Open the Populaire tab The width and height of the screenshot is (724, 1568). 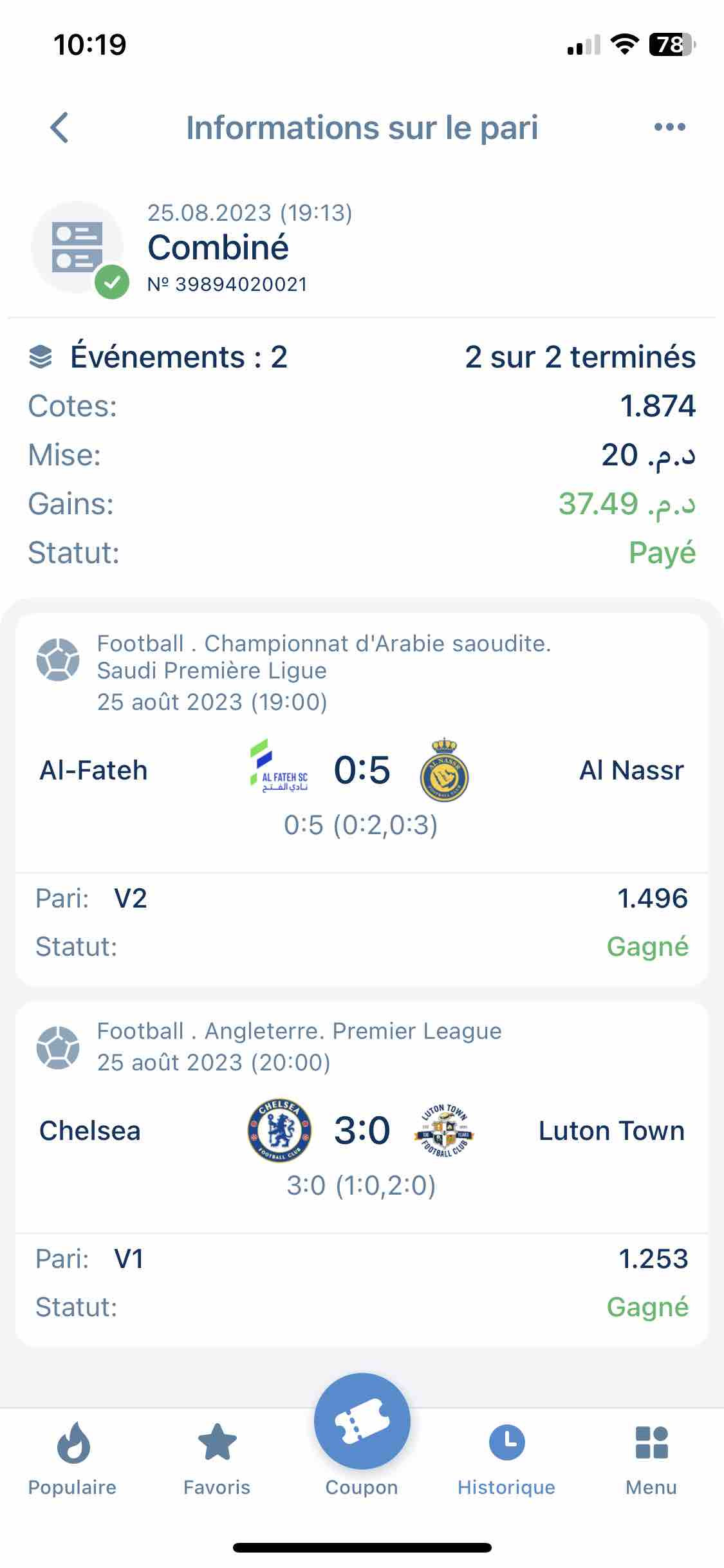pyautogui.click(x=73, y=1457)
